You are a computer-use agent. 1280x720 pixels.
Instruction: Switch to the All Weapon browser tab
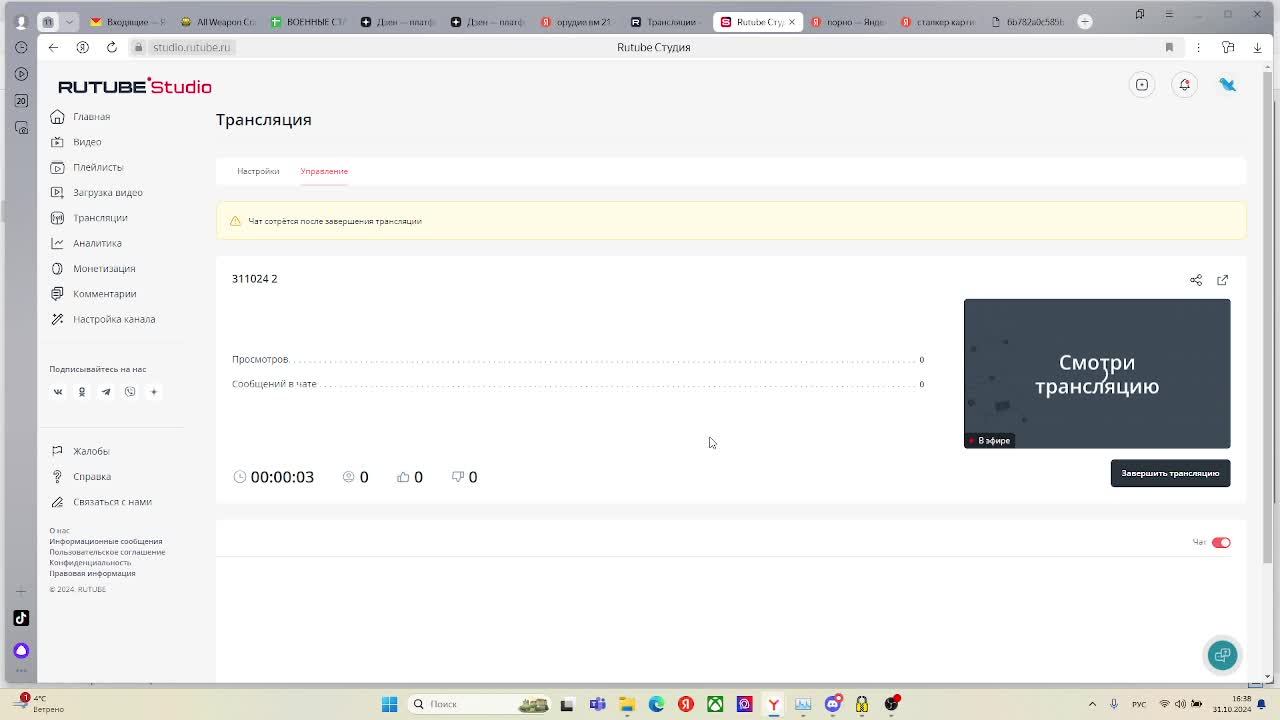[x=217, y=22]
